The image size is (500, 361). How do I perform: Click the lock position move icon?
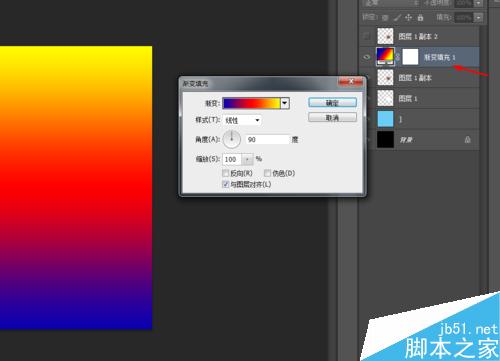pos(408,17)
